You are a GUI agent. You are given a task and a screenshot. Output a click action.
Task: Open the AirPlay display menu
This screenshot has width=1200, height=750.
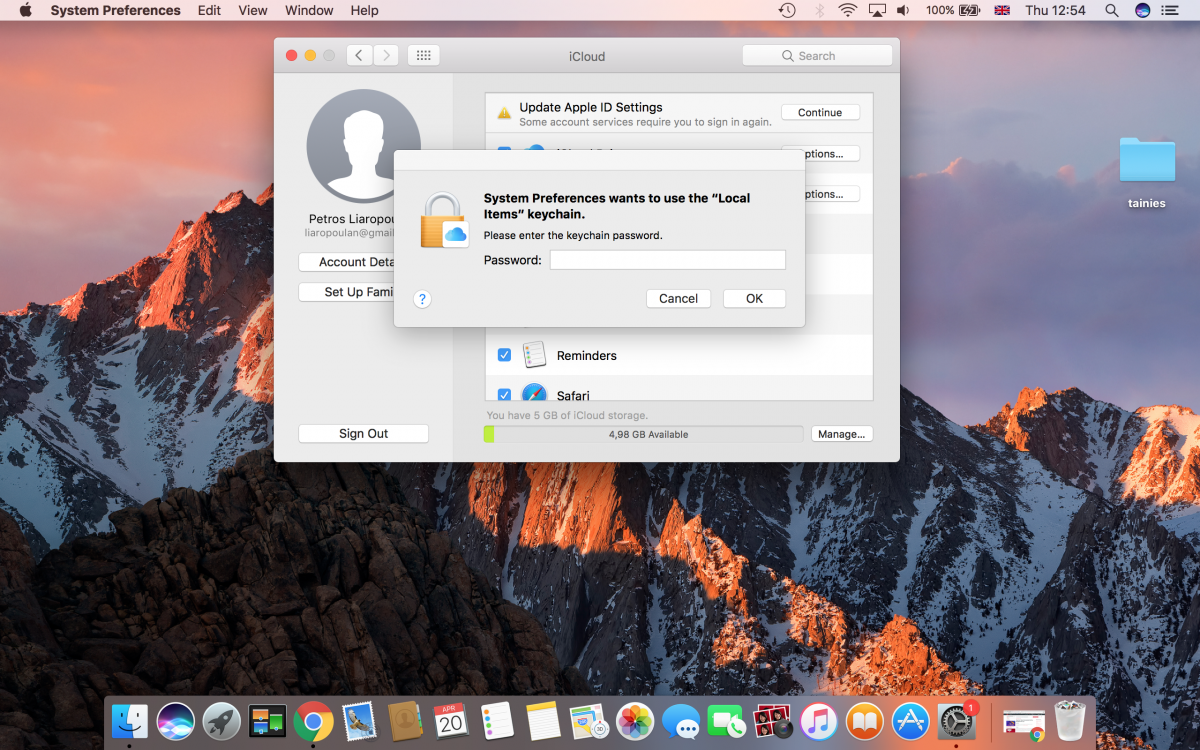pos(877,10)
